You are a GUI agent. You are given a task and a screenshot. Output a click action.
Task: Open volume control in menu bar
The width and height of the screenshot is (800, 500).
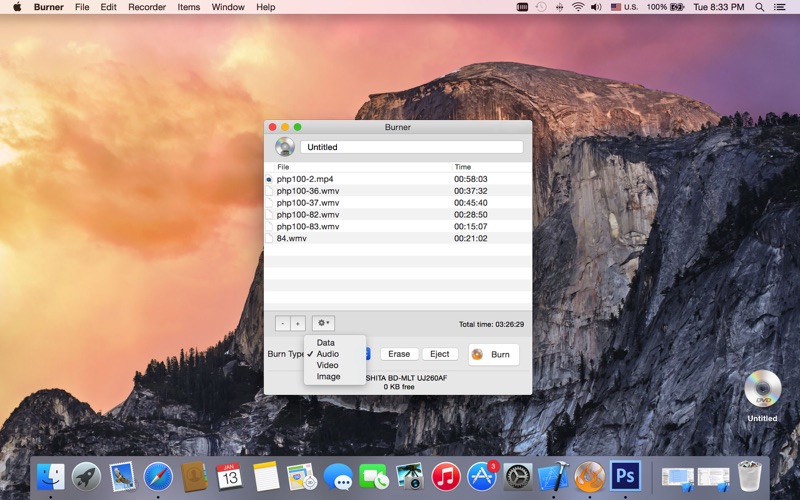[x=596, y=7]
